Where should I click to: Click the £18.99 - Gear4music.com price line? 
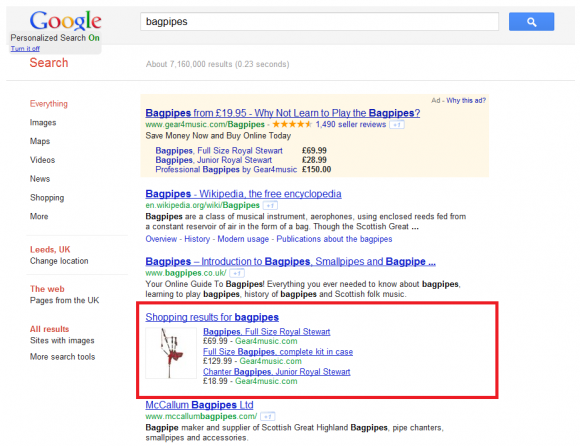click(x=250, y=381)
